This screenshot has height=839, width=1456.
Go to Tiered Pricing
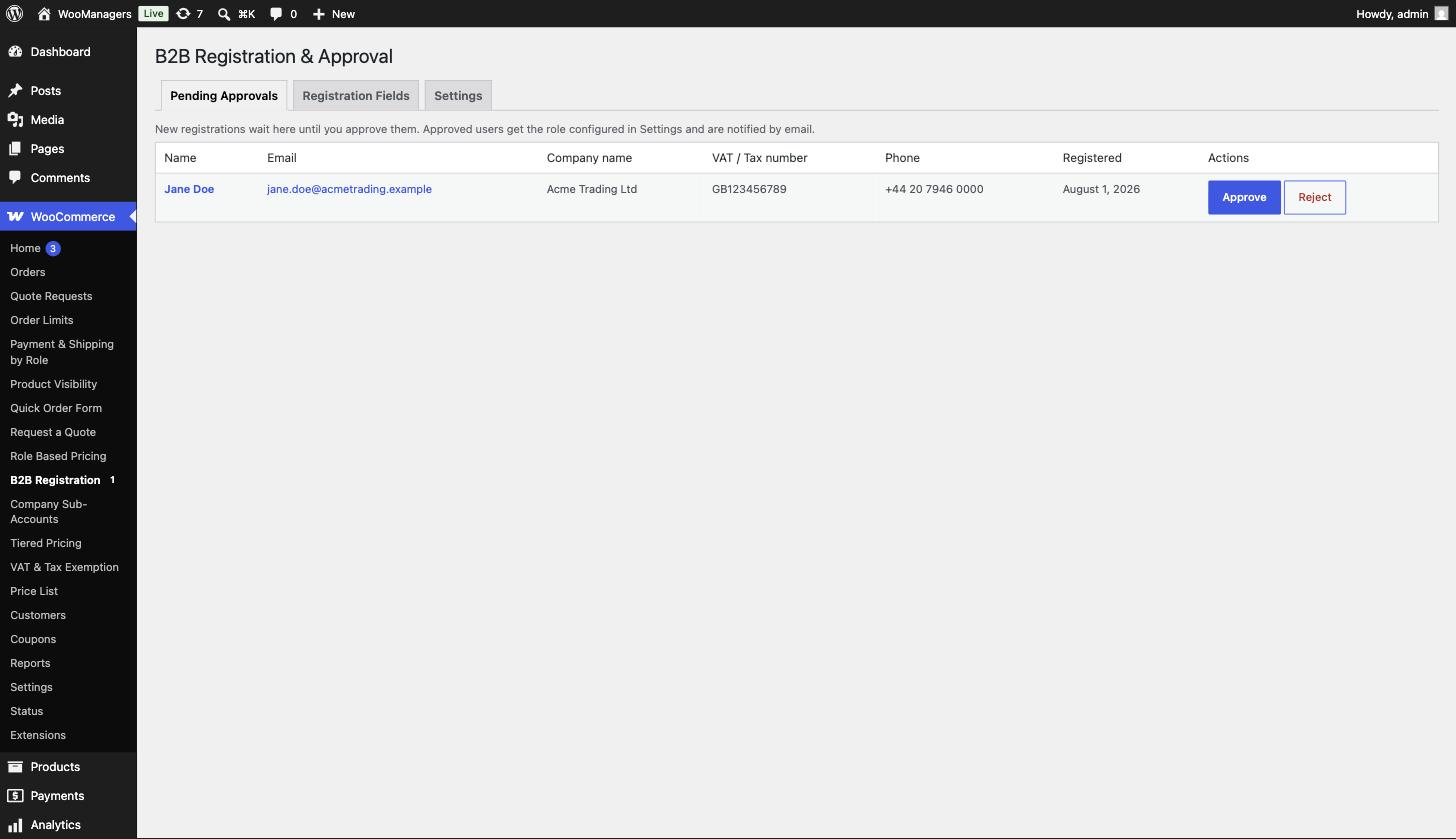click(x=46, y=543)
